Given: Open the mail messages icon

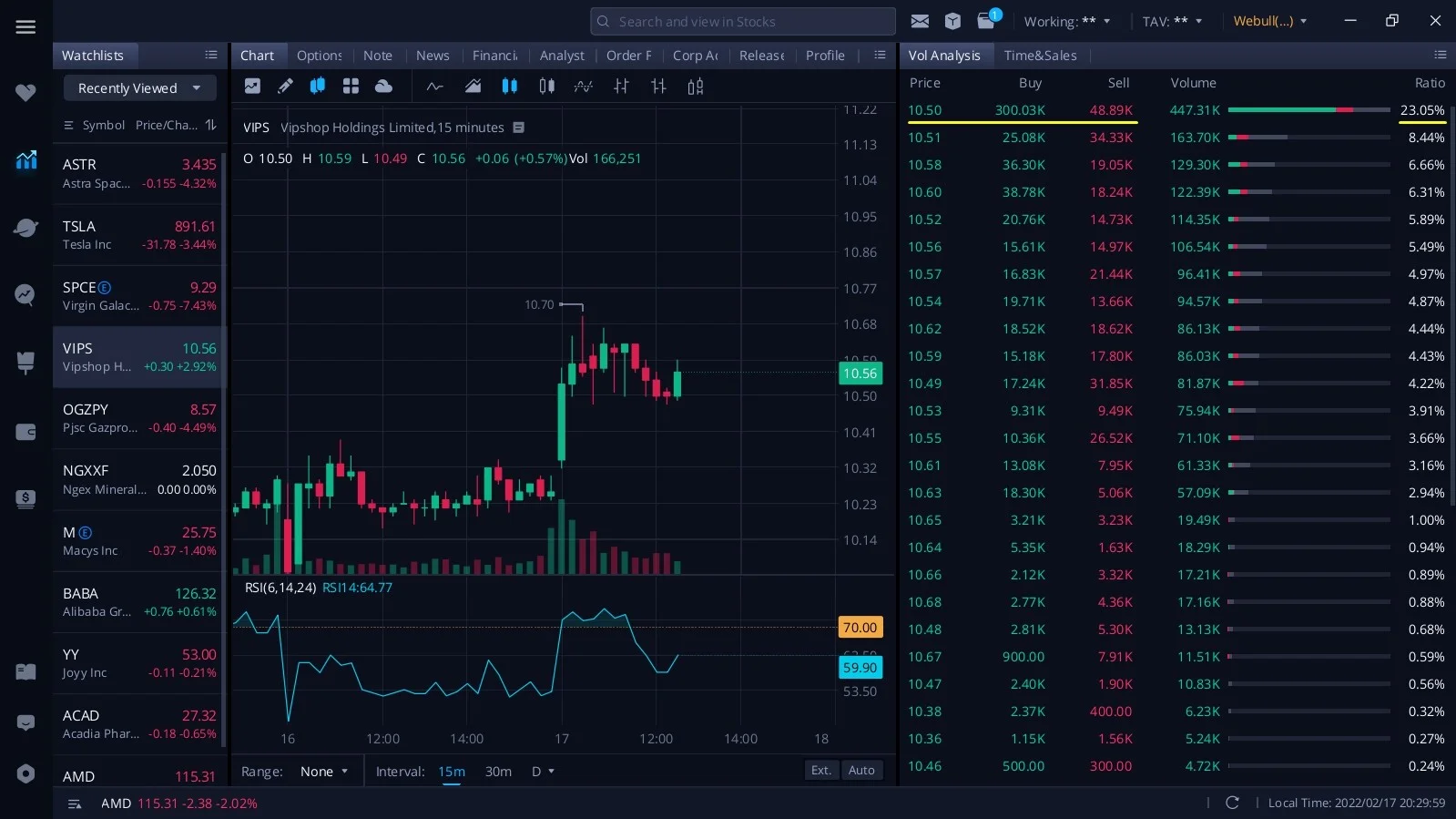Looking at the screenshot, I should (920, 21).
